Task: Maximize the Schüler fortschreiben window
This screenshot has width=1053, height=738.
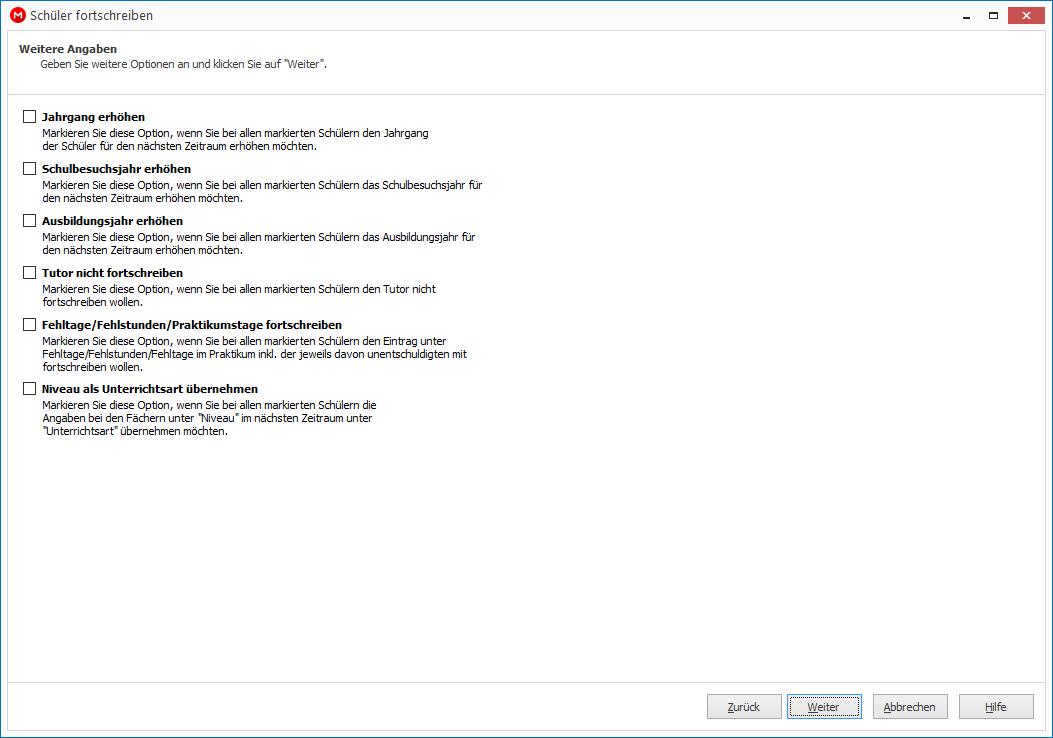Action: (993, 15)
